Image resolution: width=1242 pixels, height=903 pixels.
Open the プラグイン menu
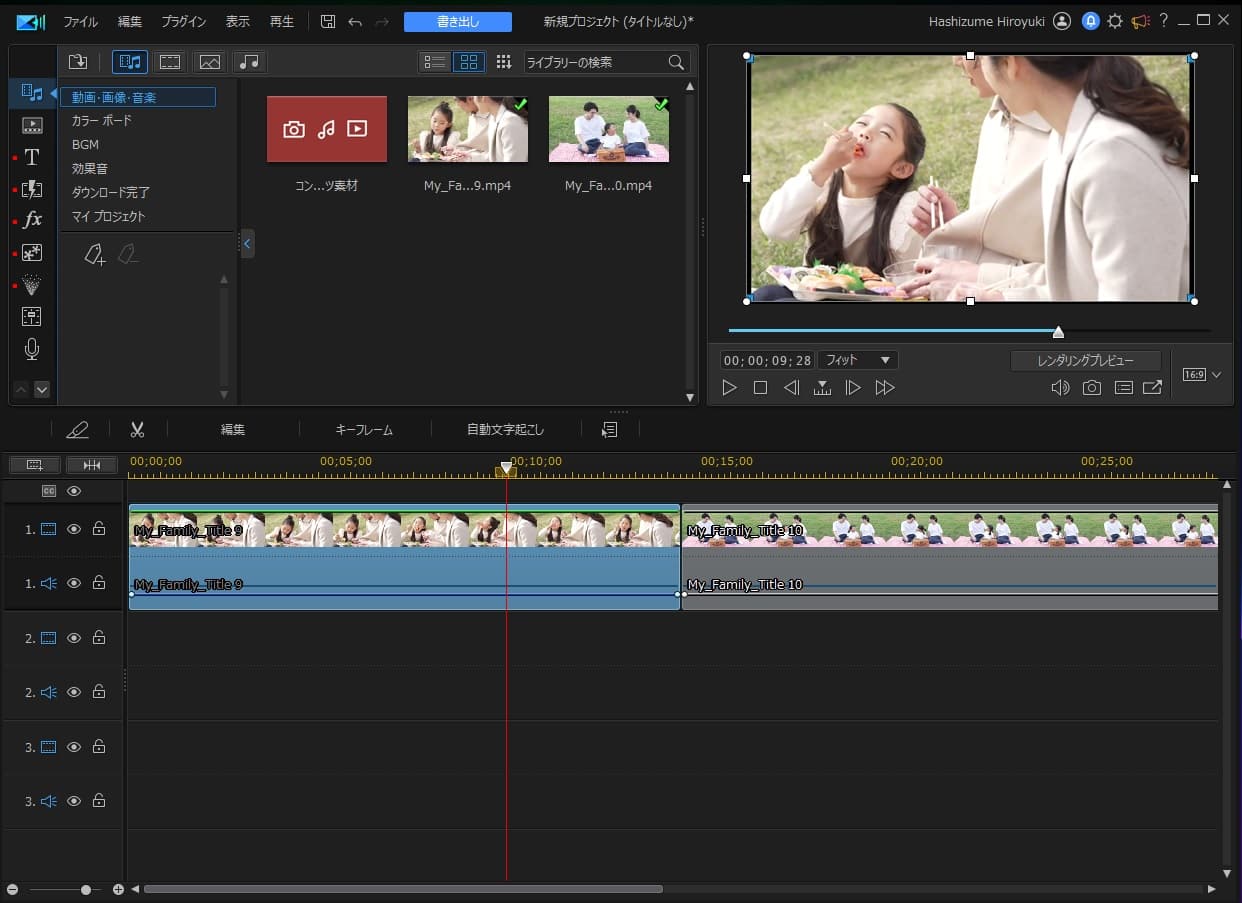(x=184, y=21)
